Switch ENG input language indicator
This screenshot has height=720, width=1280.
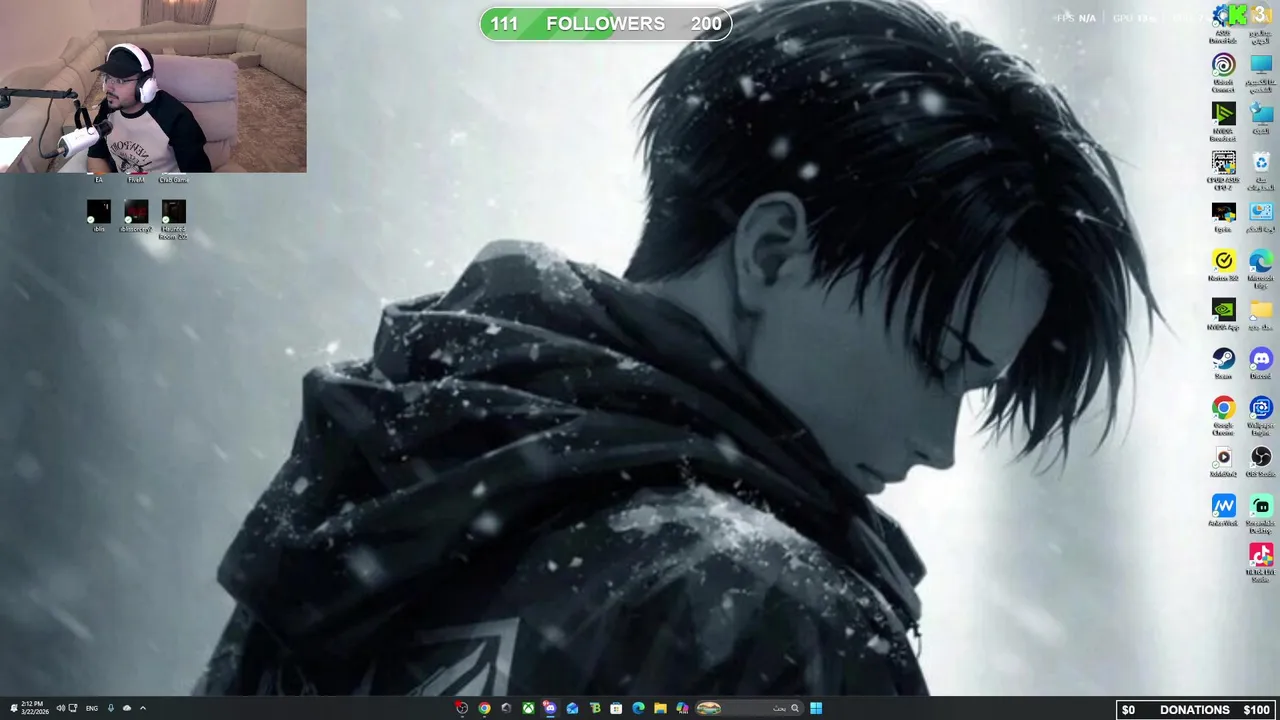tap(92, 708)
